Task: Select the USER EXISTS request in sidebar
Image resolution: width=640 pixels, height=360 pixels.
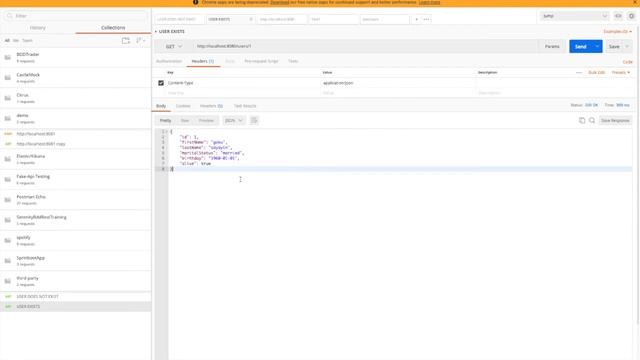Action: click(76, 307)
